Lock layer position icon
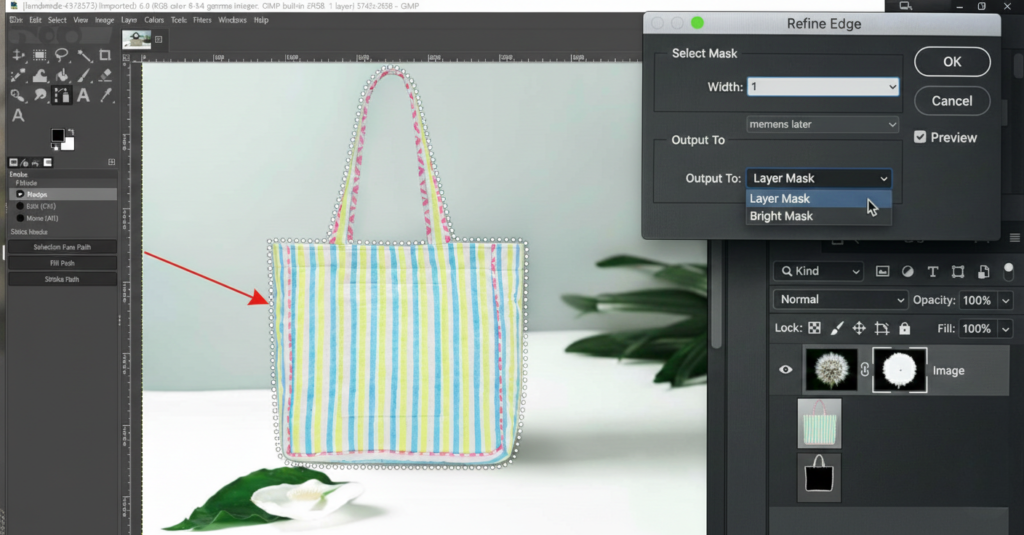The height and width of the screenshot is (535, 1024). [x=859, y=329]
